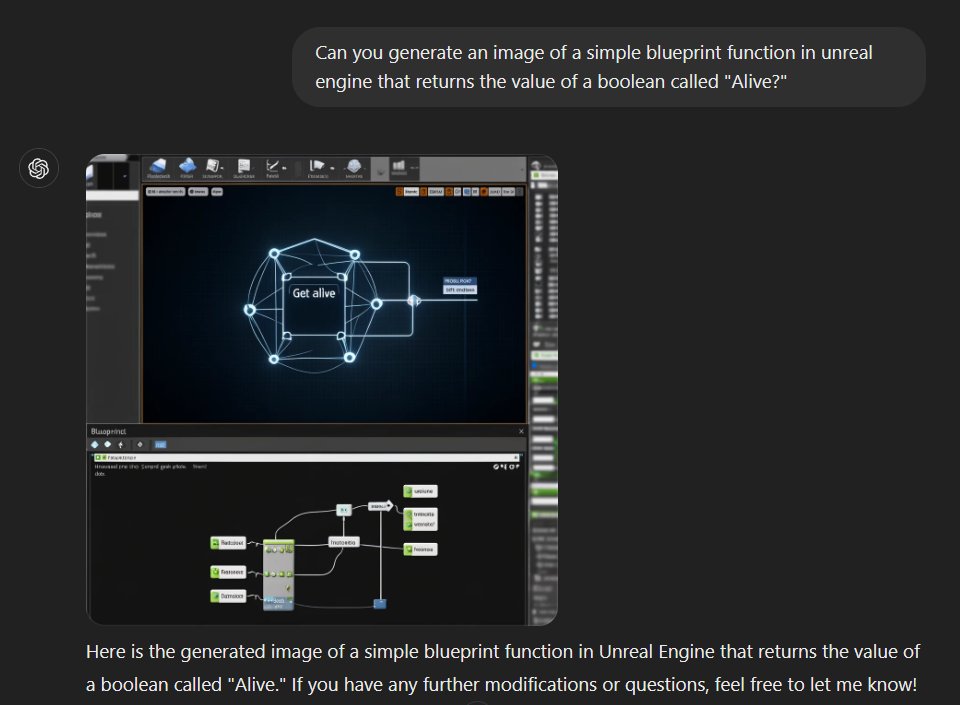Image resolution: width=960 pixels, height=705 pixels.
Task: Open the Marketplace sphere icon in the toolbar
Action: point(352,168)
